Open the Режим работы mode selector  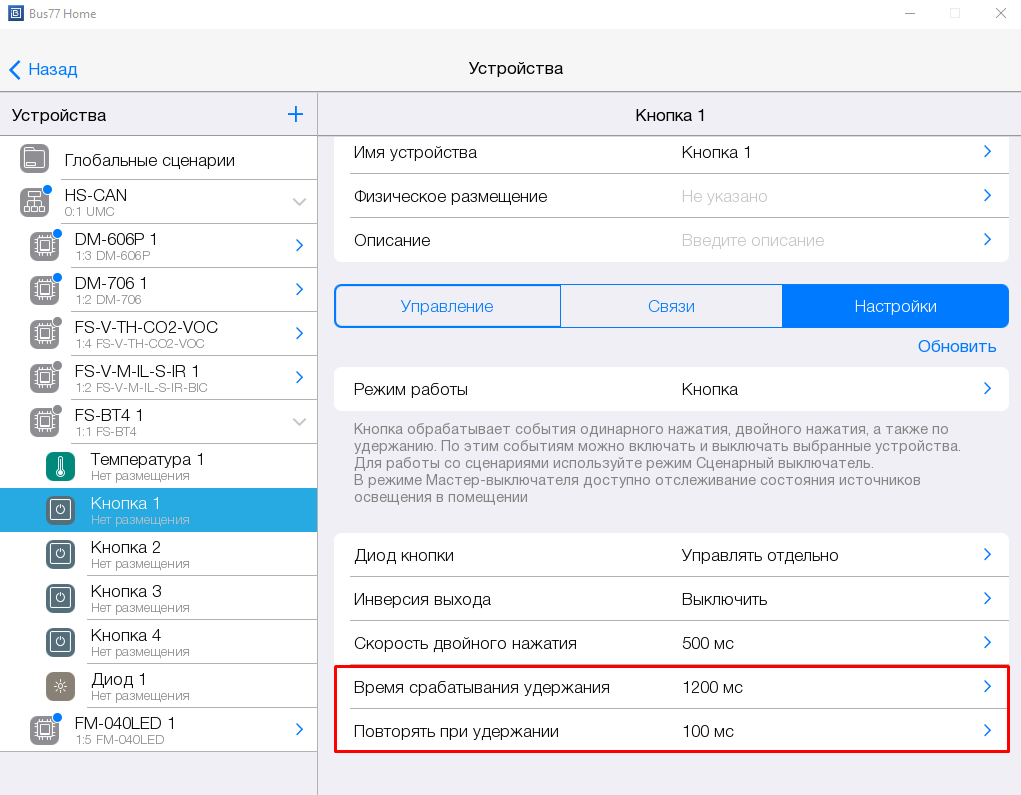coord(670,389)
